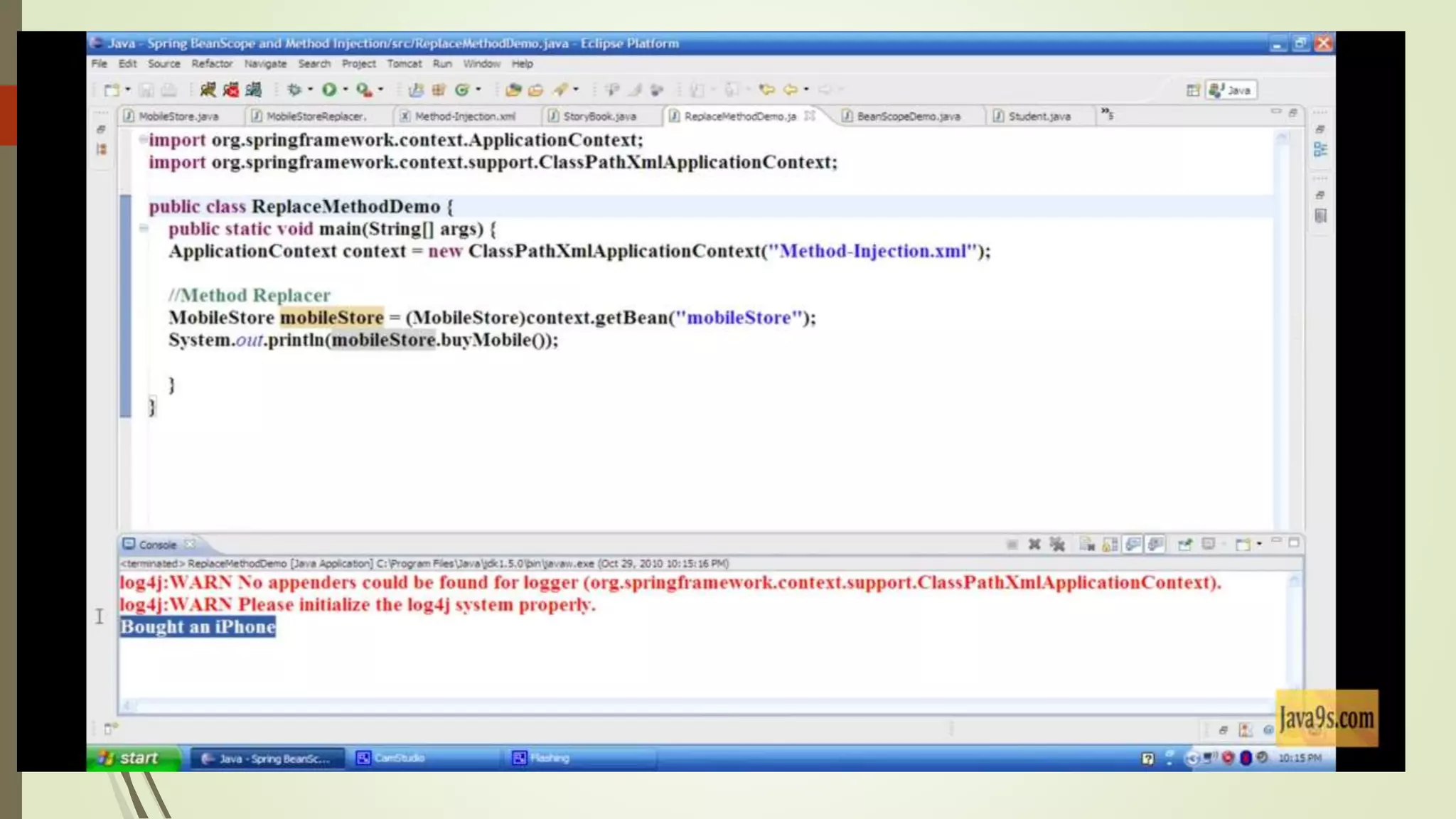
Task: Toggle Show Console on standard output change
Action: (x=1133, y=545)
